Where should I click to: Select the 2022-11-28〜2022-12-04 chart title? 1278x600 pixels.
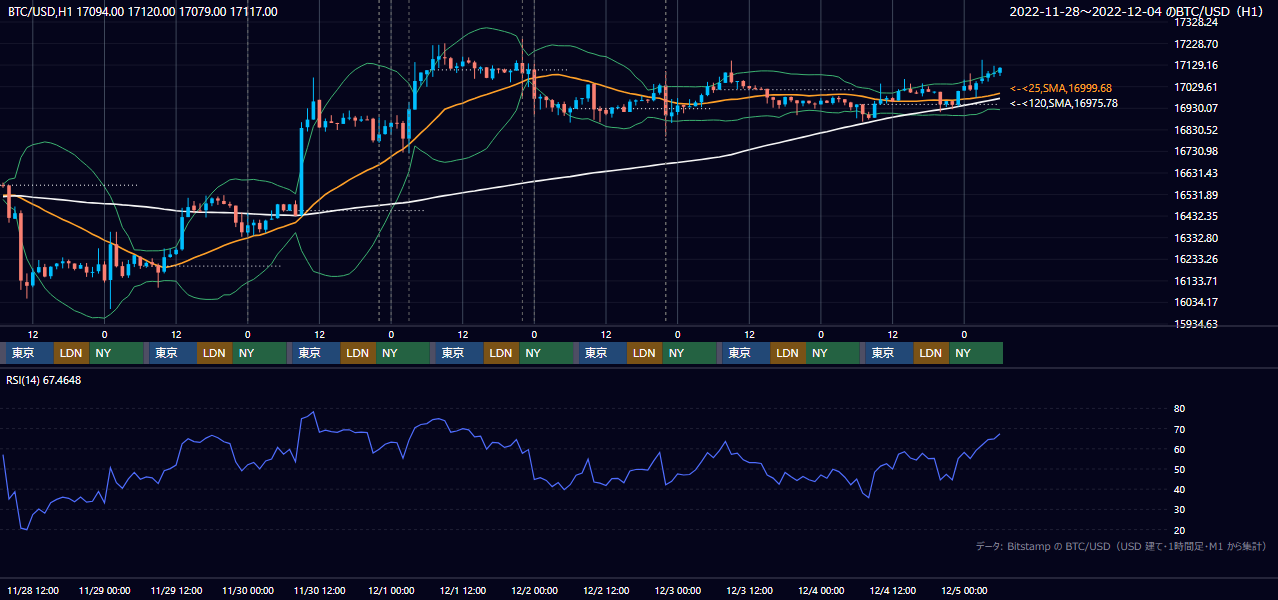[1138, 12]
